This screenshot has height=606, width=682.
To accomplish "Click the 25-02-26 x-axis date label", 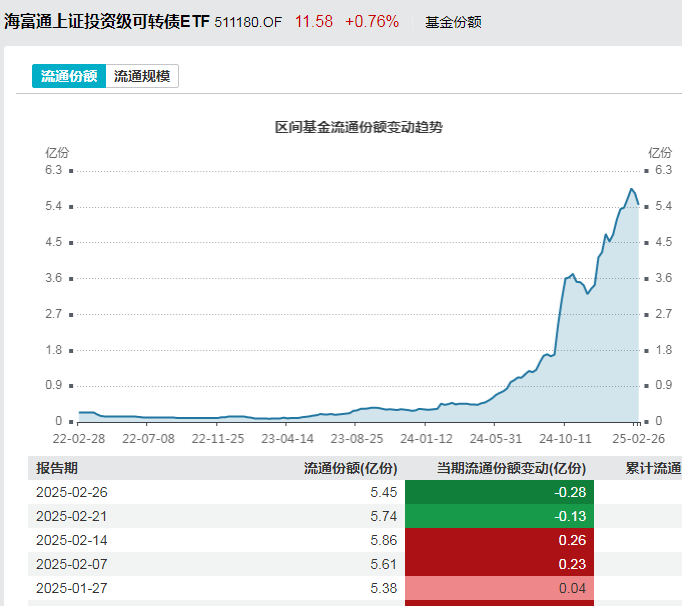I will [x=639, y=439].
